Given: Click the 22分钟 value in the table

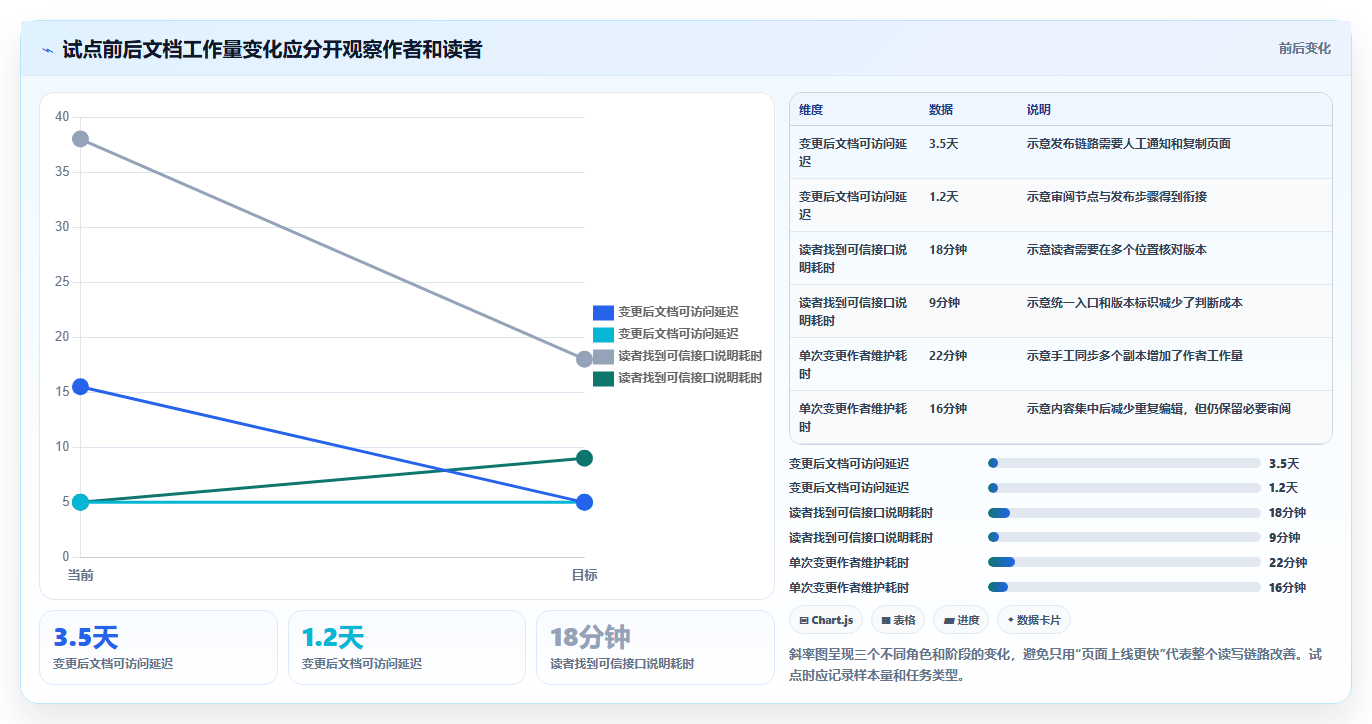Looking at the screenshot, I should tap(948, 356).
